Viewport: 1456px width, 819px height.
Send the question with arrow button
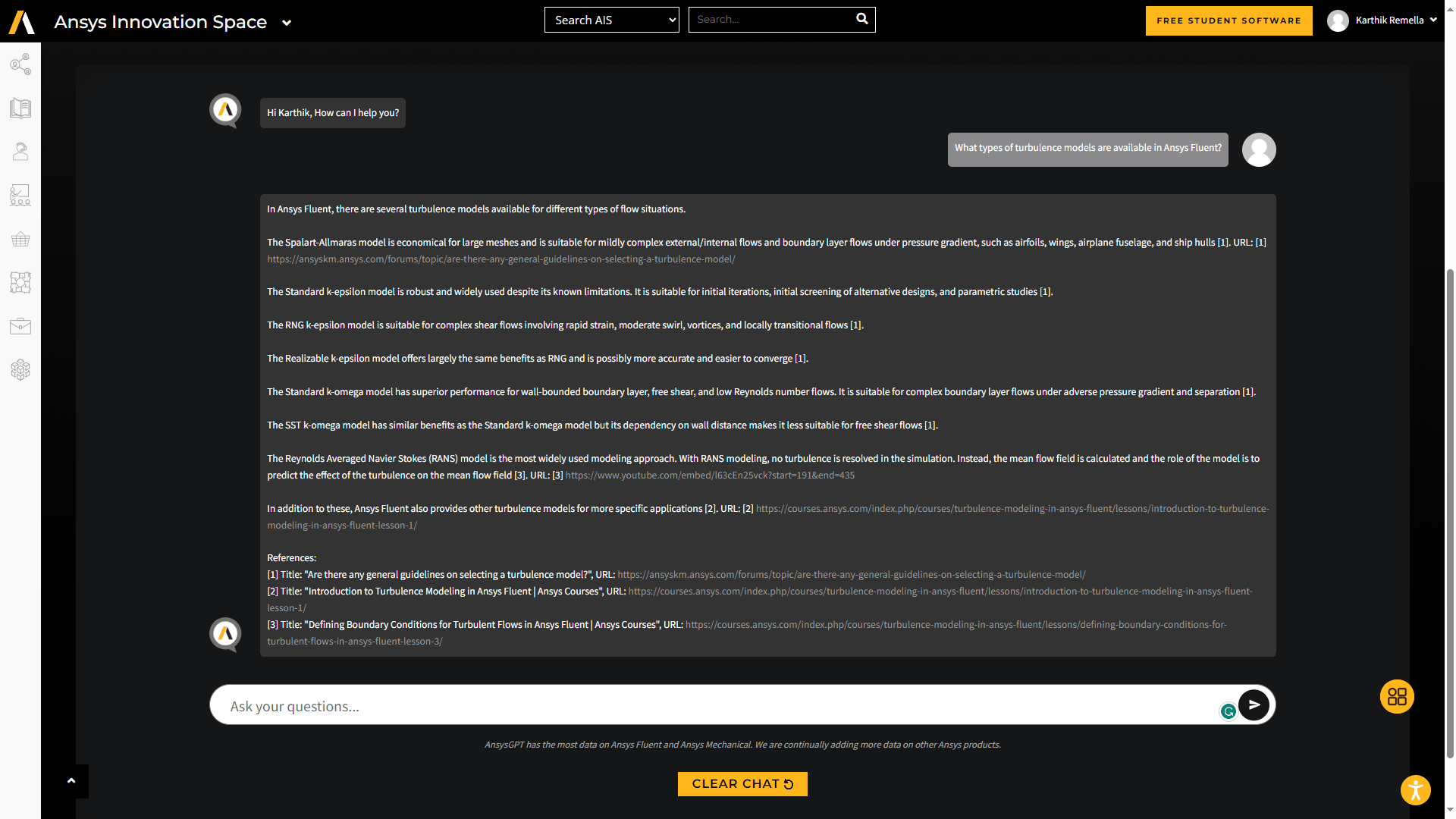pos(1254,705)
